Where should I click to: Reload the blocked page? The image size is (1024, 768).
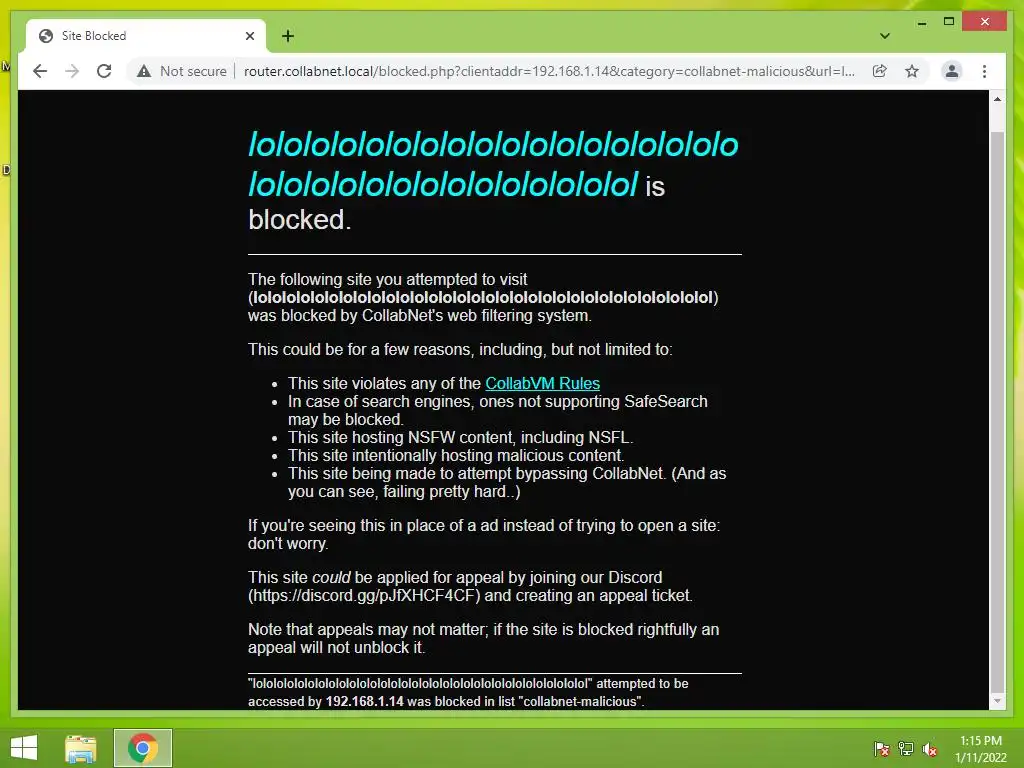pos(104,71)
